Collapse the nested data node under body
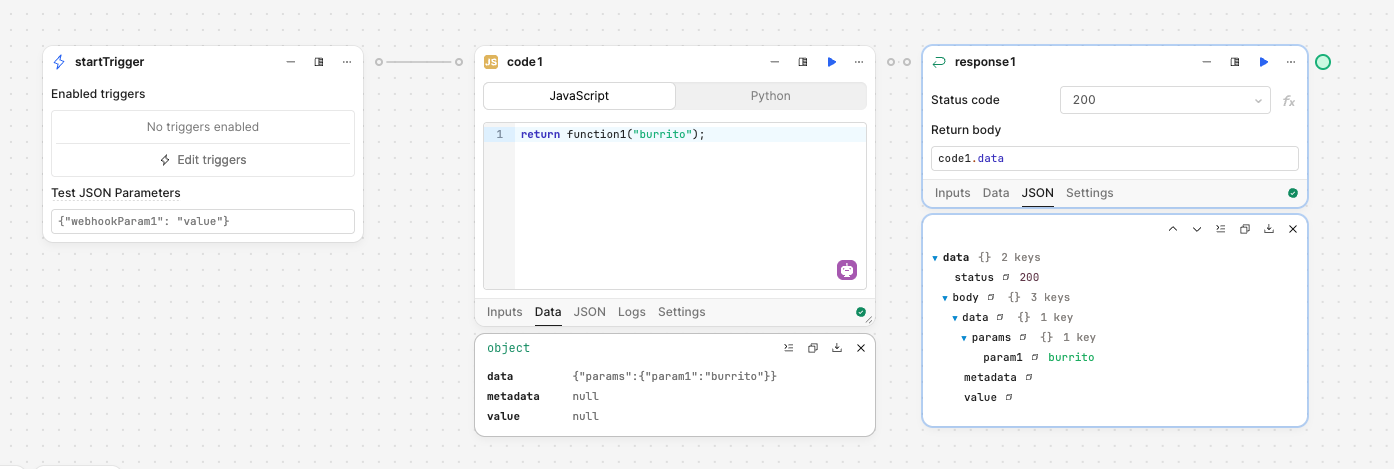The image size is (1394, 469). click(x=955, y=318)
